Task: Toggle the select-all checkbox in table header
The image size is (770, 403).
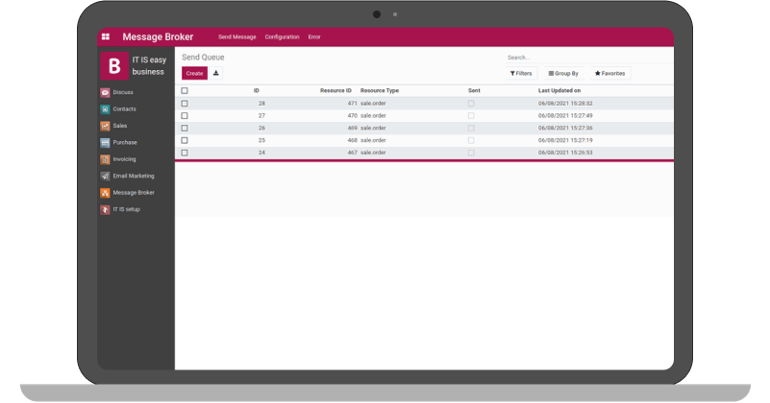Action: click(x=185, y=91)
